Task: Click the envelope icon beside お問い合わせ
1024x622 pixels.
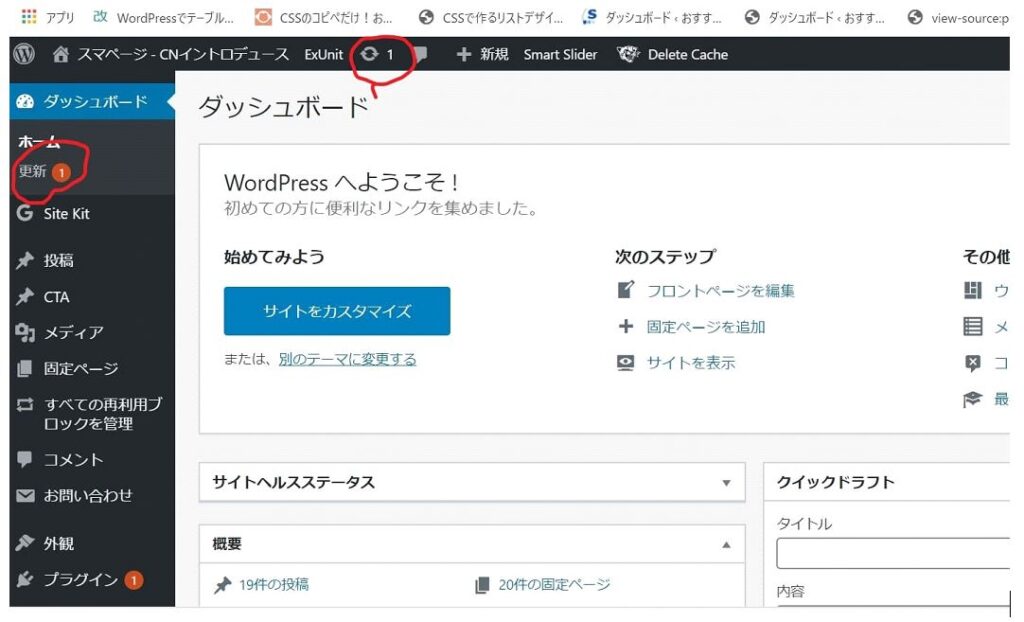Action: (x=25, y=496)
